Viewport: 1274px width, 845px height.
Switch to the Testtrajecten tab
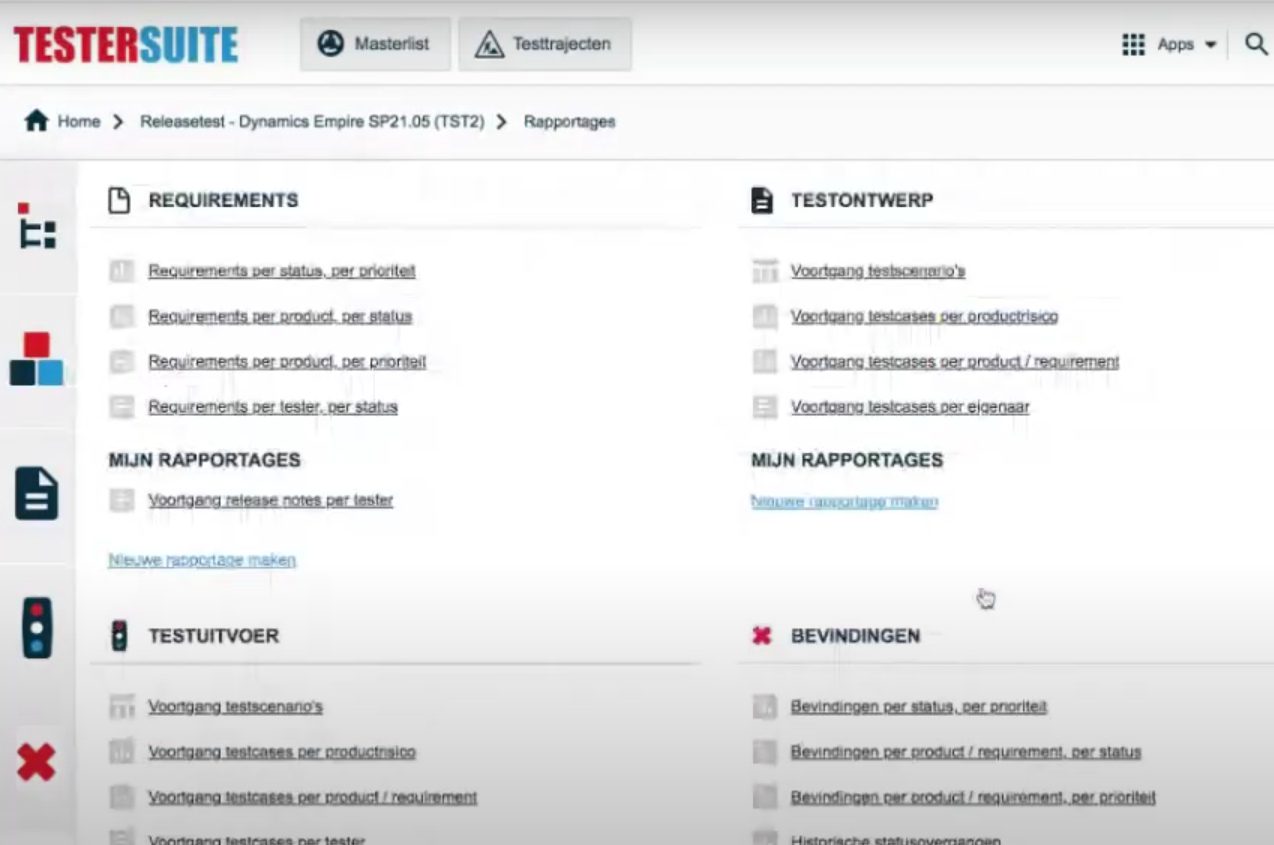pos(545,45)
